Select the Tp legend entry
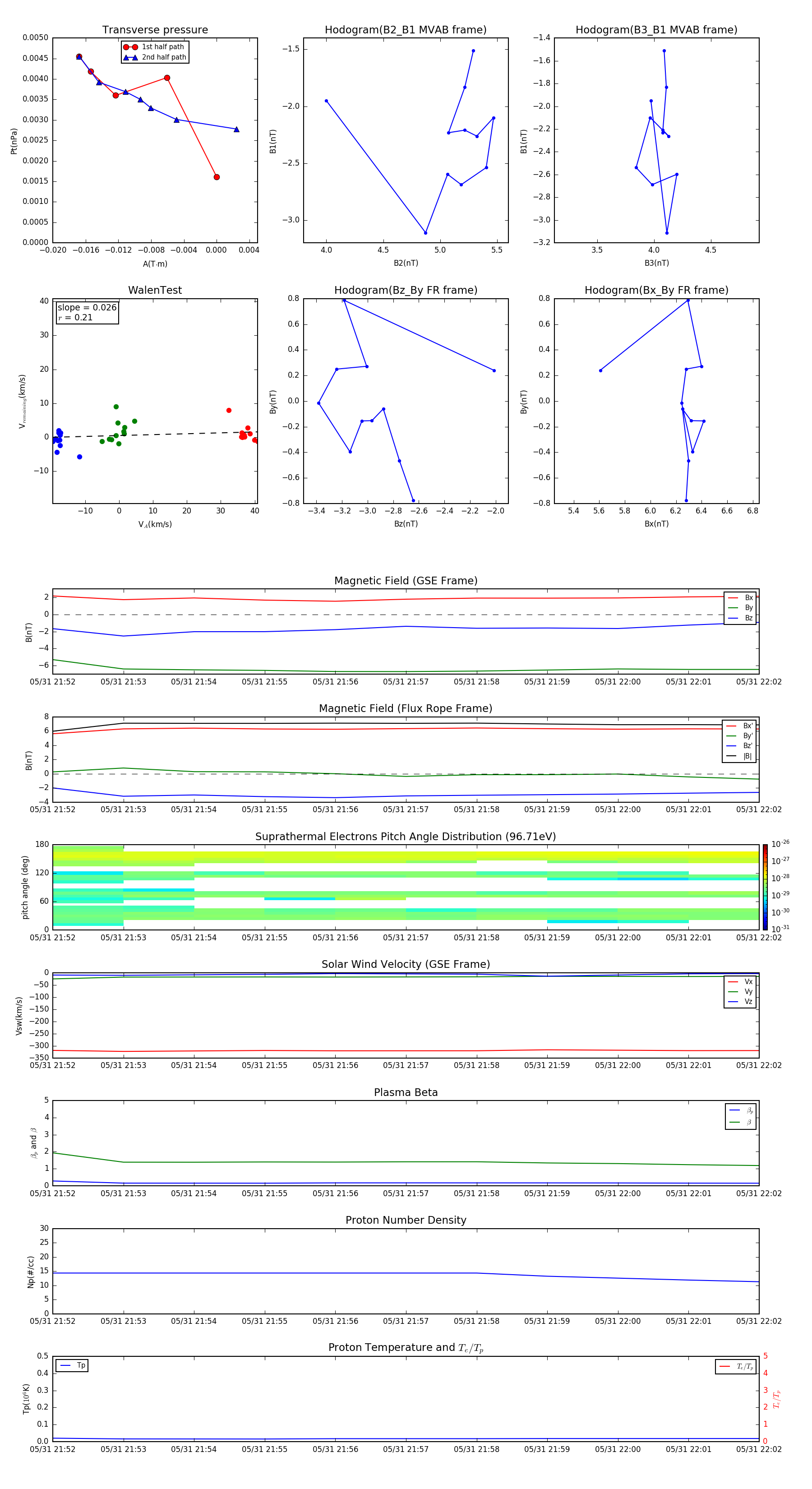Image resolution: width=812 pixels, height=1489 pixels. click(72, 1366)
